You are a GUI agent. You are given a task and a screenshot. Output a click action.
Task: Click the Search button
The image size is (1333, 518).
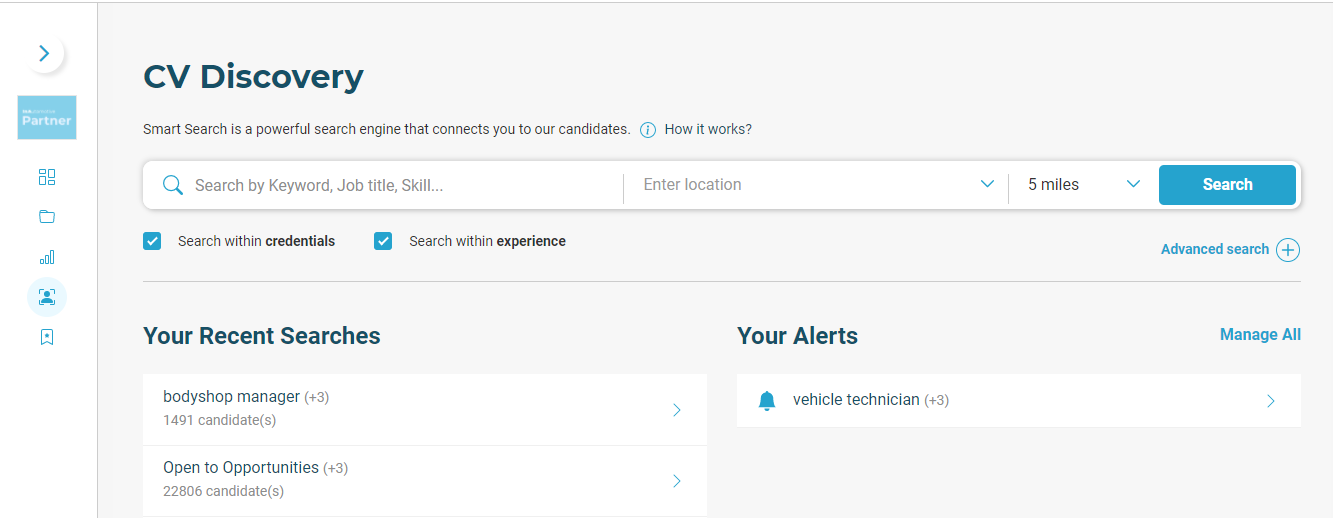click(1227, 185)
